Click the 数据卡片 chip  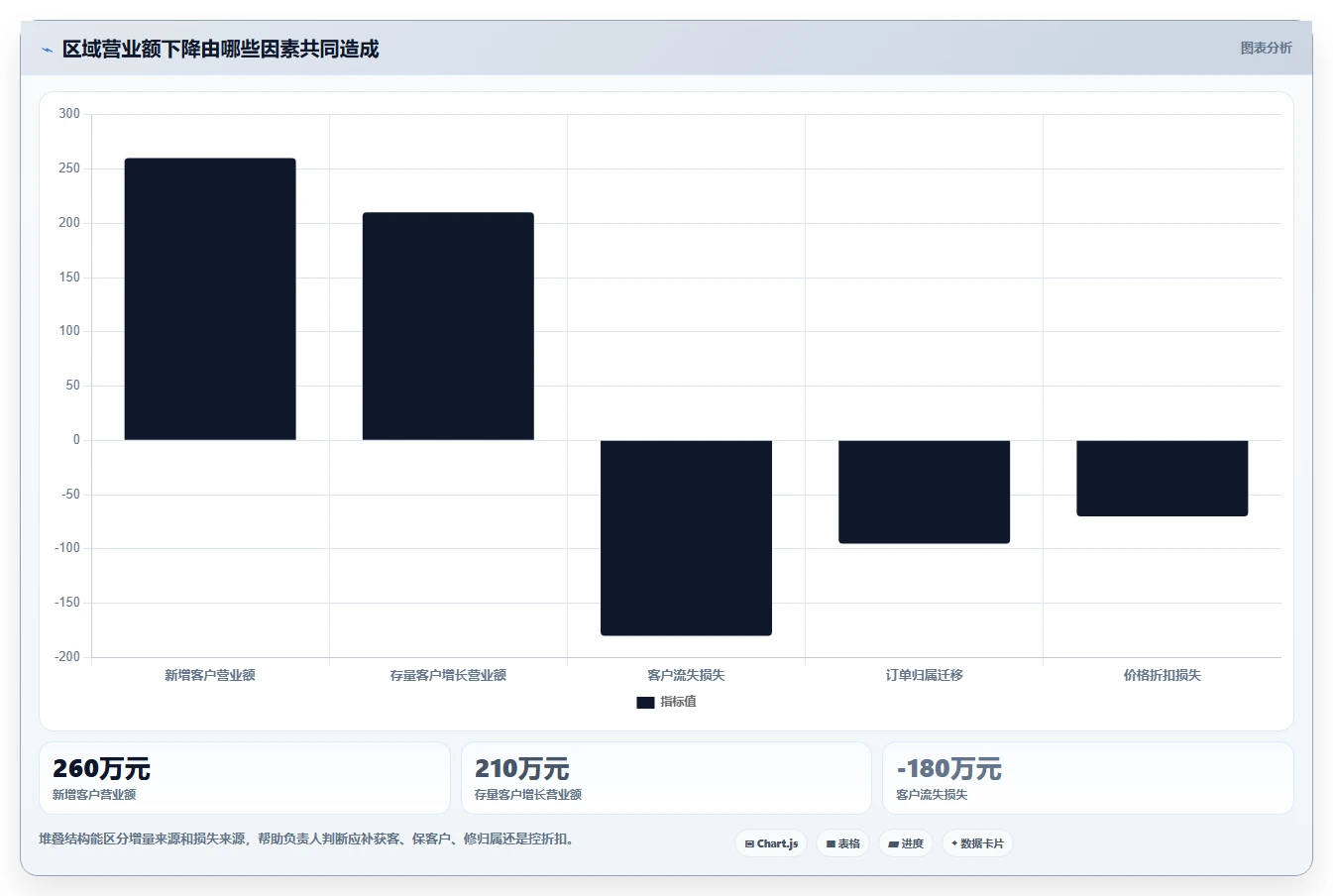(x=977, y=843)
